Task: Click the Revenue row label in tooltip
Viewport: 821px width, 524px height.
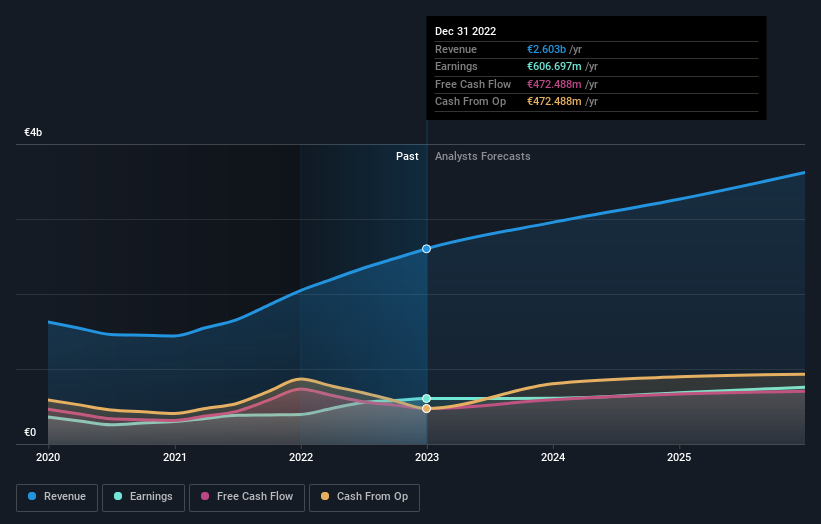Action: pos(456,49)
